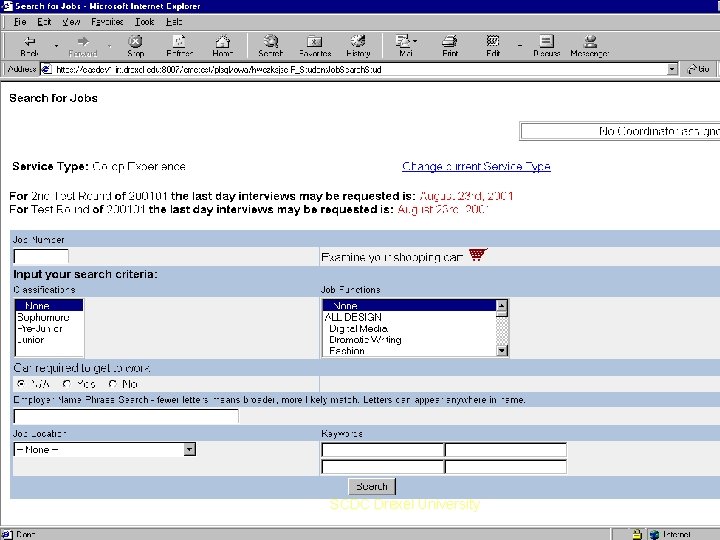
Task: Click Change current Service Type link
Action: click(x=476, y=166)
